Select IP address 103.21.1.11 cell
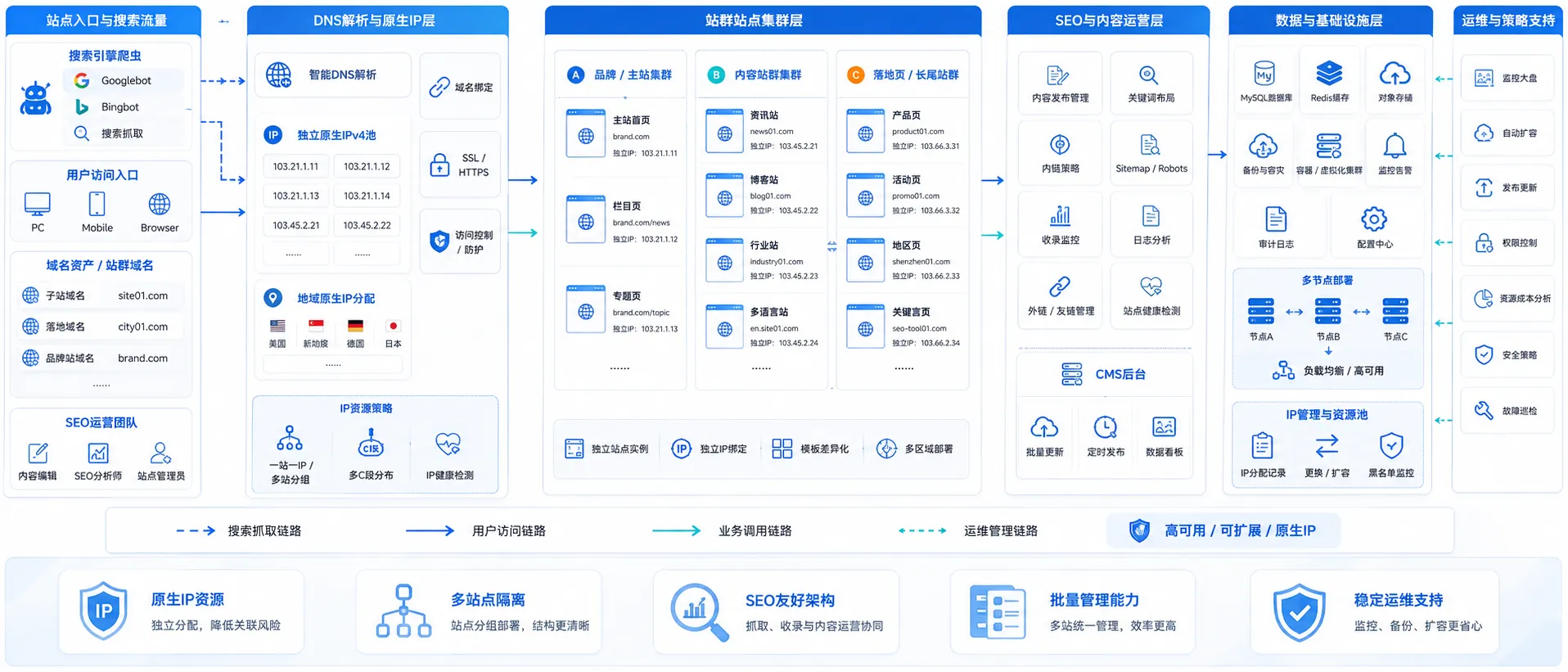This screenshot has width=1568, height=672. pos(295,166)
